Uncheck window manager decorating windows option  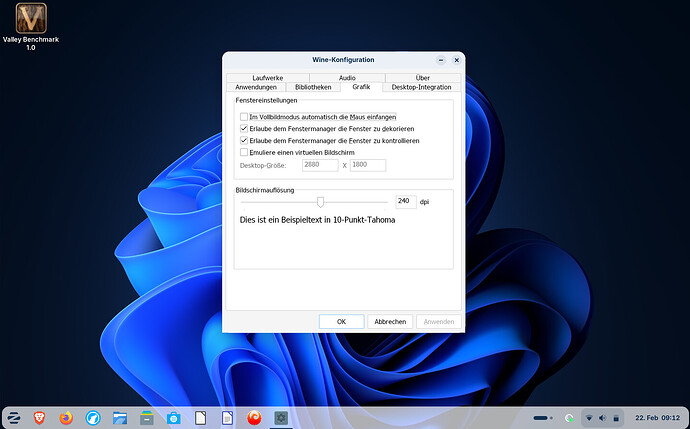[244, 129]
